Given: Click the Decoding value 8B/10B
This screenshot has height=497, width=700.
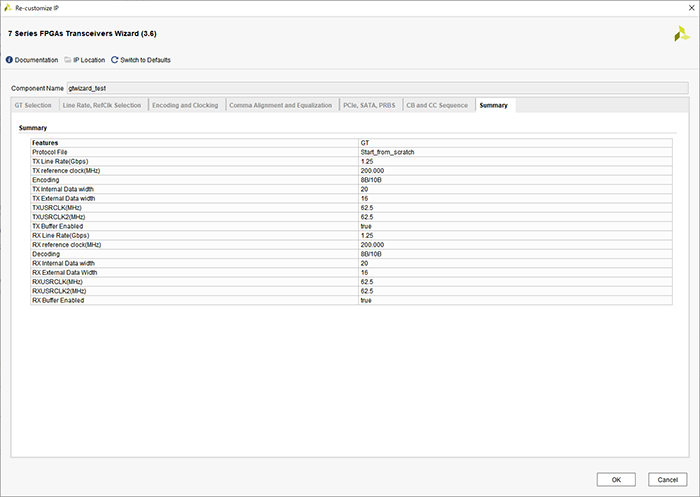Looking at the screenshot, I should 371,254.
